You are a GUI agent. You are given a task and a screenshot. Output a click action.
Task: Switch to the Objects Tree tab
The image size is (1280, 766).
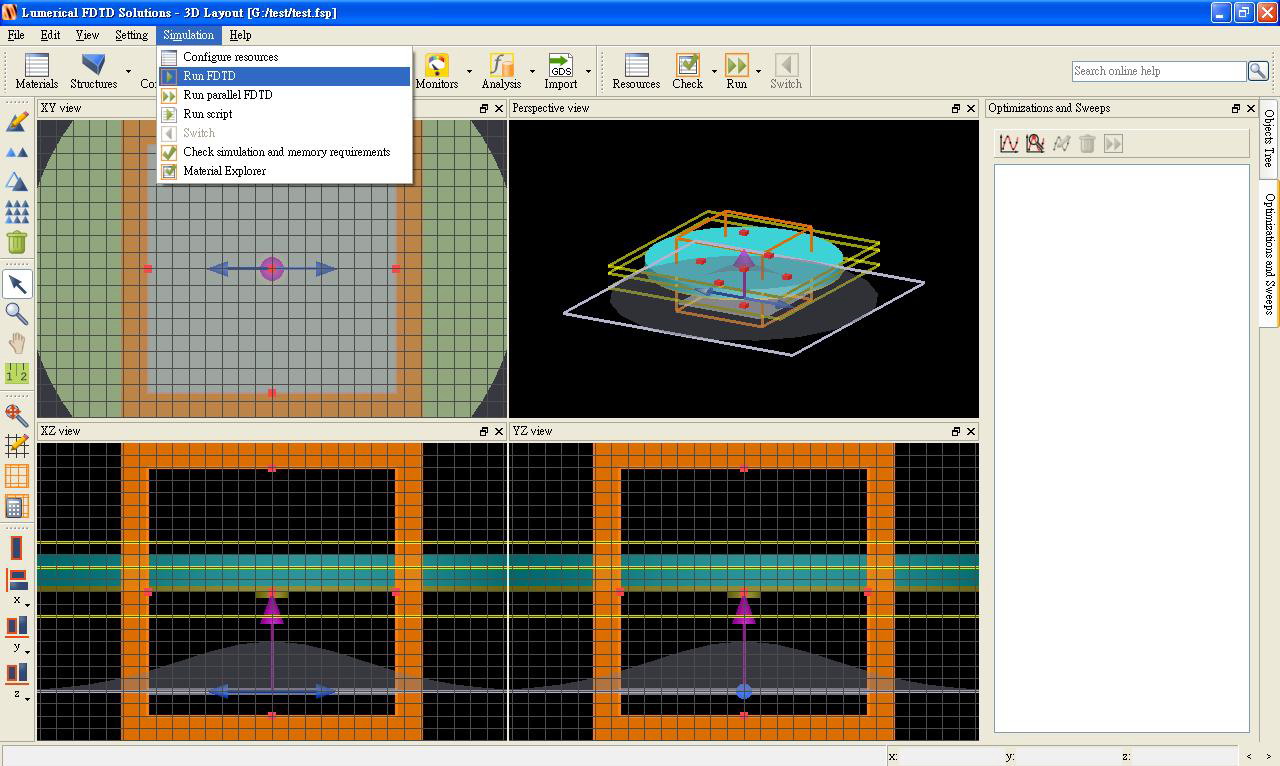pyautogui.click(x=1269, y=139)
